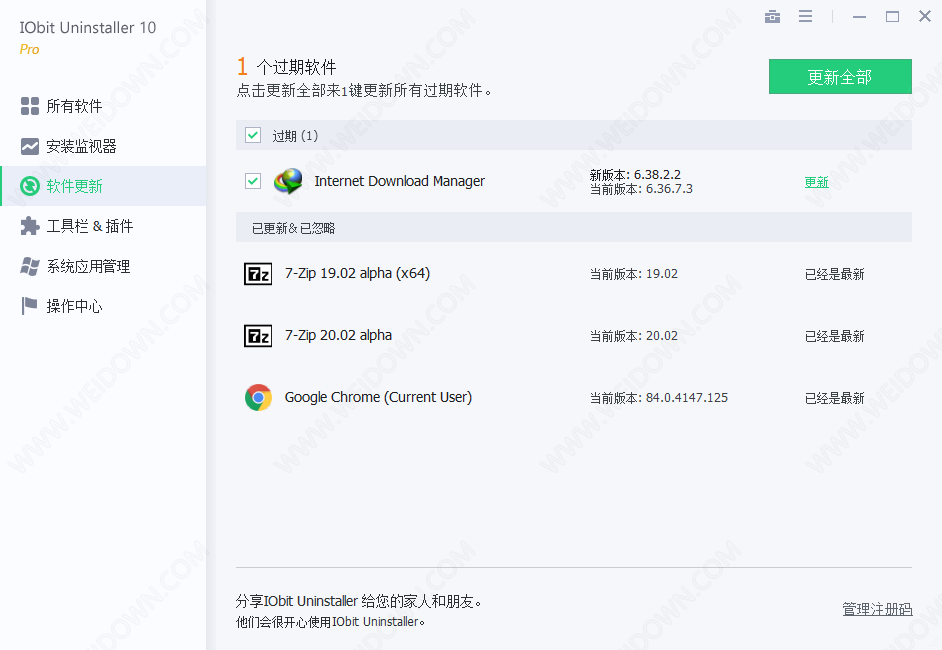Image resolution: width=942 pixels, height=650 pixels.
Task: Click the 个过期软件 heading
Action: [296, 67]
